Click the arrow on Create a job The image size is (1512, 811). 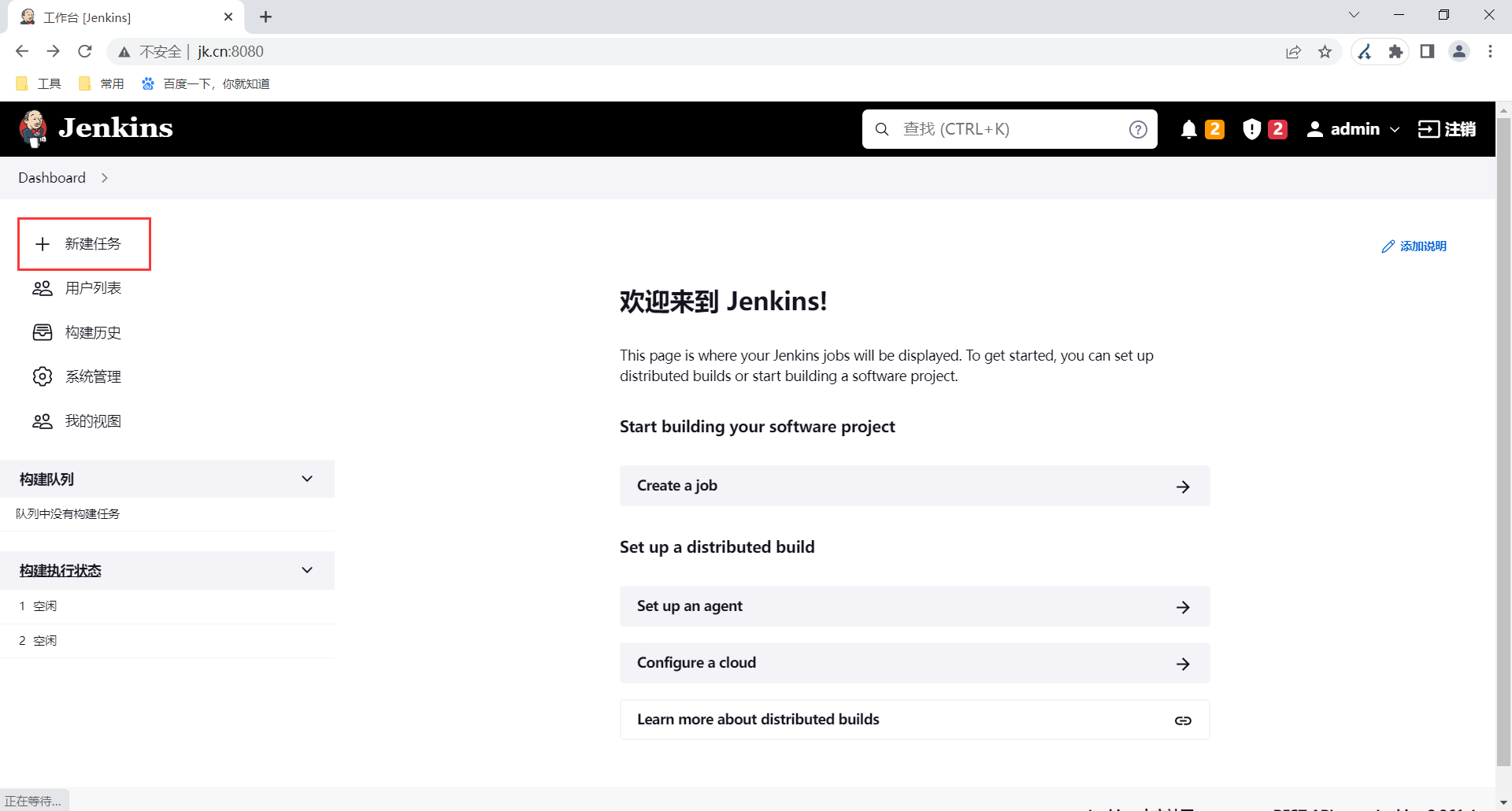click(x=1183, y=487)
